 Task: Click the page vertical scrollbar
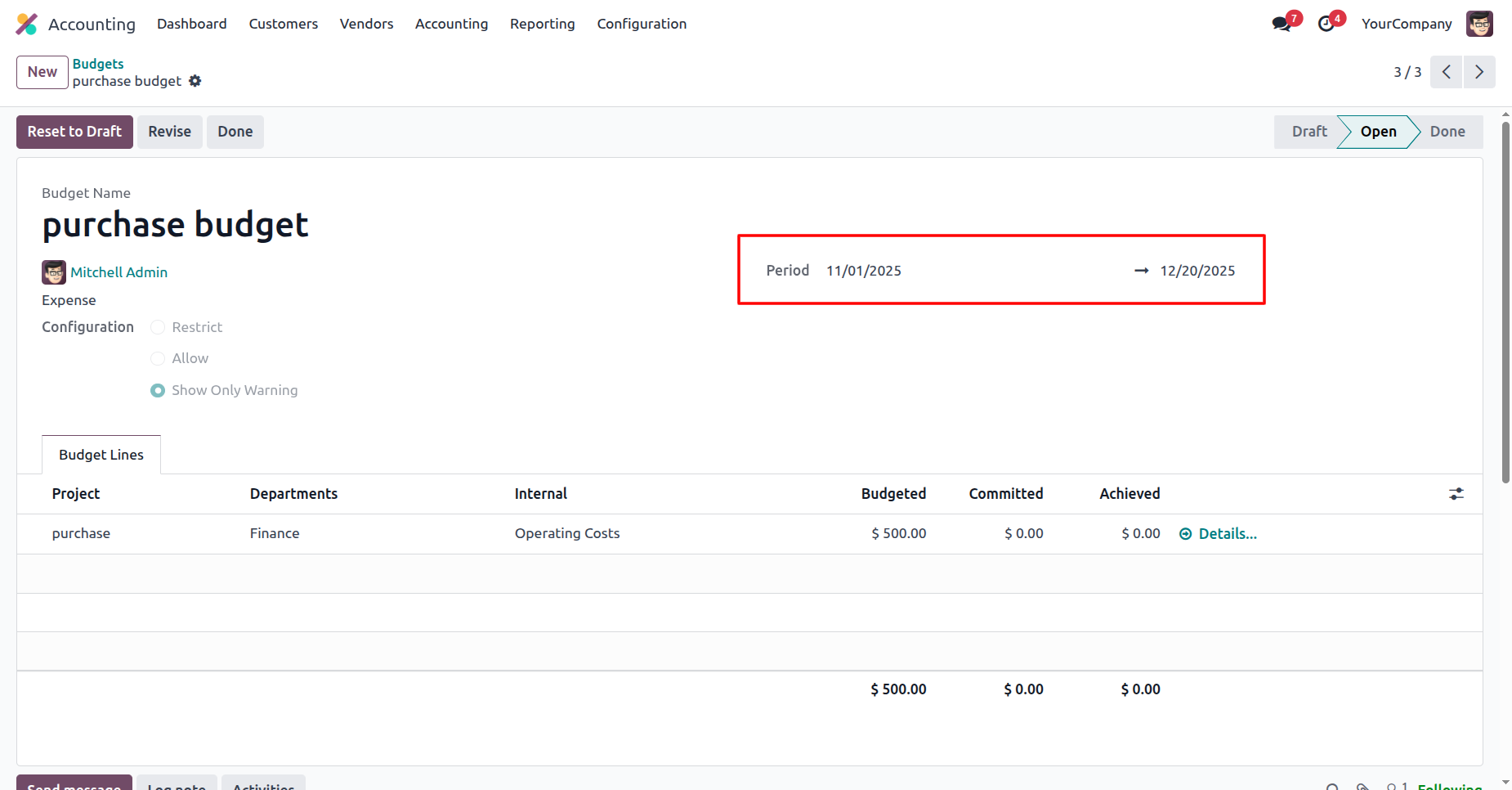(x=1505, y=303)
